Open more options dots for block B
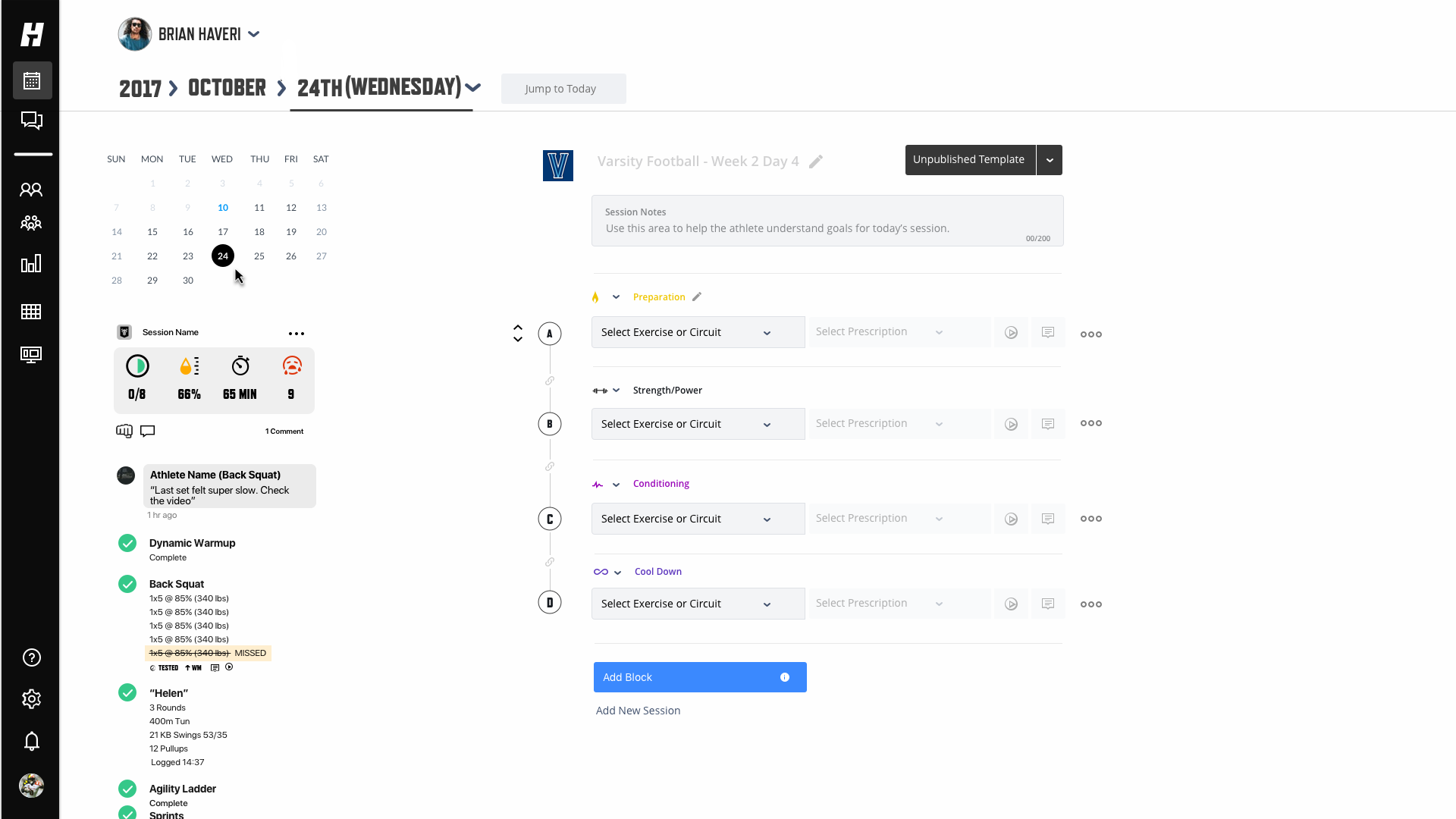 click(1091, 423)
